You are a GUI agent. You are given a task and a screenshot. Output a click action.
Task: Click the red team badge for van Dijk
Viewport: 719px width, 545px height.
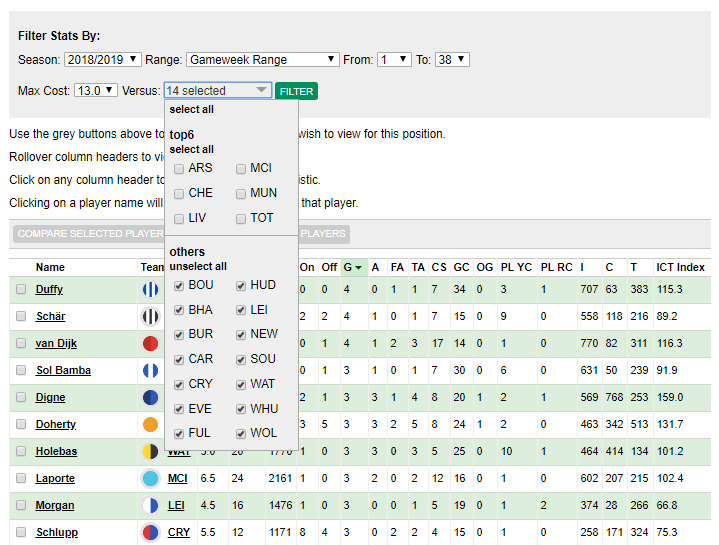[x=150, y=344]
